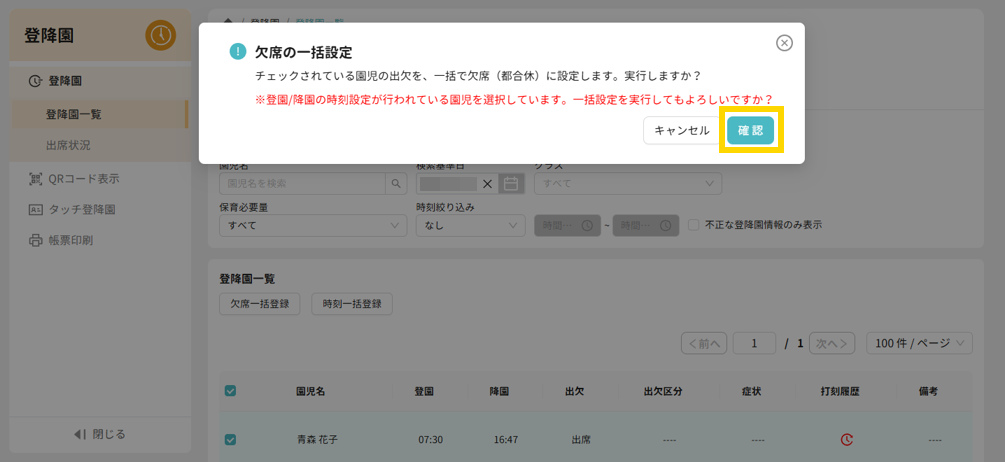
Task: Open the calendar date picker icon
Action: coord(511,184)
